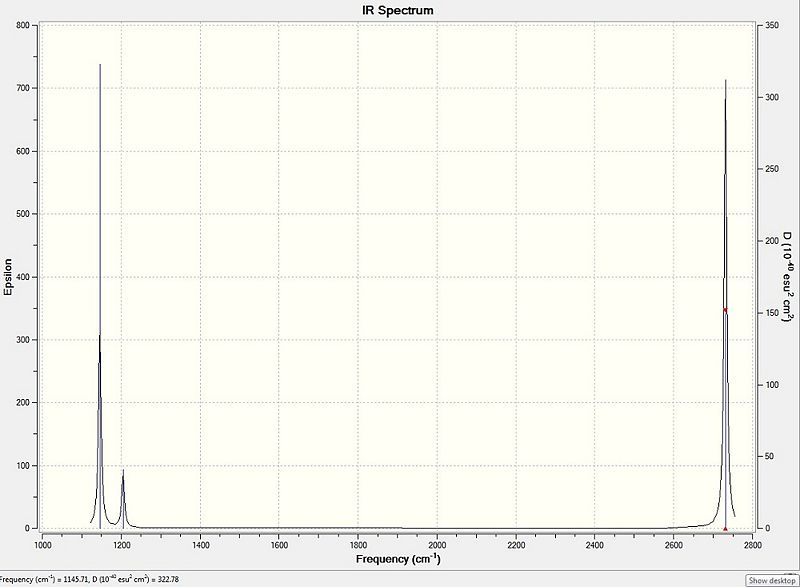Click the 1600 tick on frequency axis
This screenshot has width=800, height=587.
tap(279, 545)
